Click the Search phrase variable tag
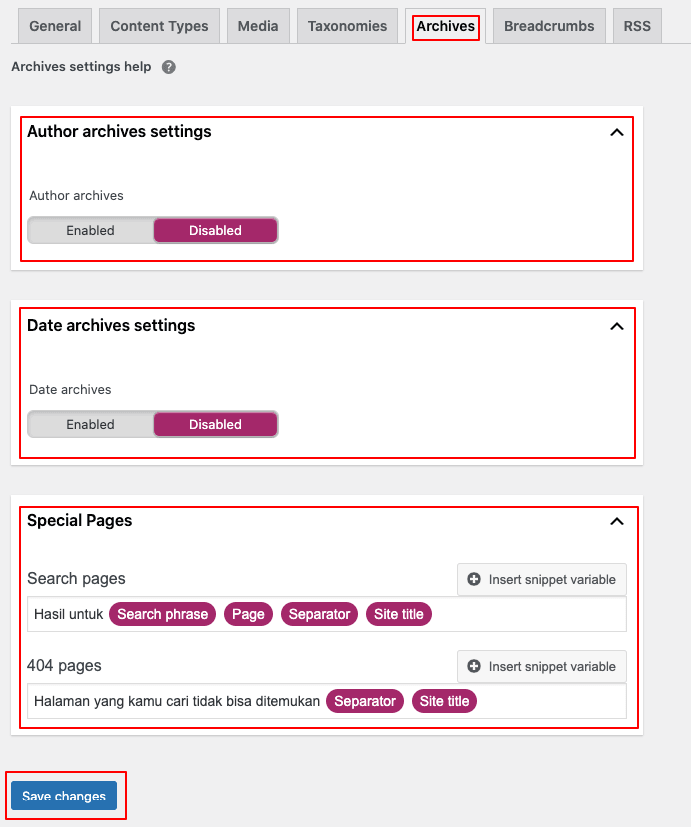Image resolution: width=691 pixels, height=827 pixels. coord(162,615)
